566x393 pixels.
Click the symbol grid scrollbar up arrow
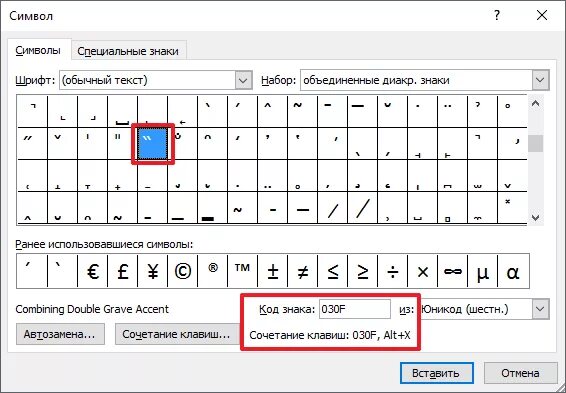(x=536, y=104)
